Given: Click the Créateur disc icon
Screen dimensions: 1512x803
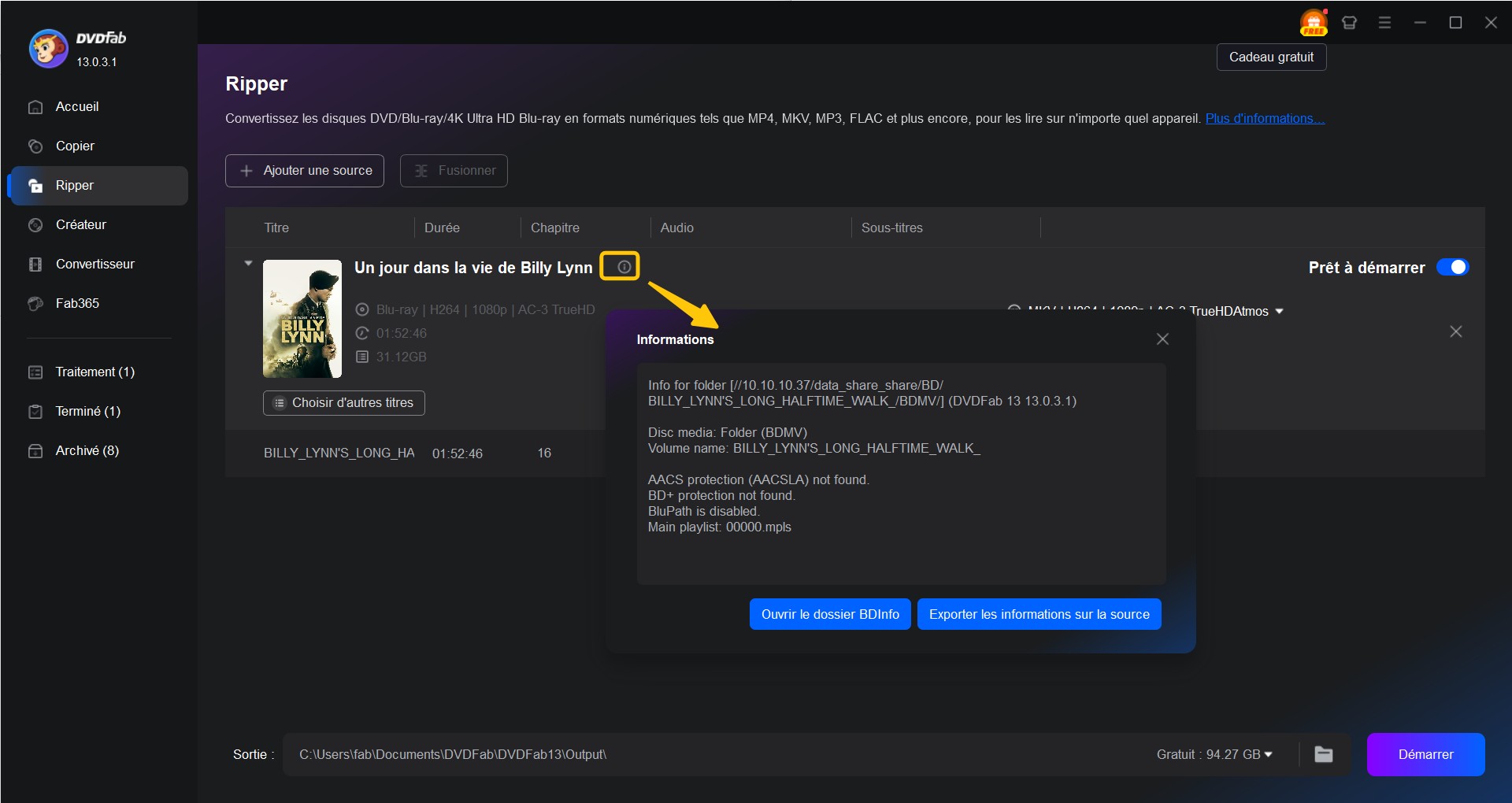Looking at the screenshot, I should [x=35, y=225].
